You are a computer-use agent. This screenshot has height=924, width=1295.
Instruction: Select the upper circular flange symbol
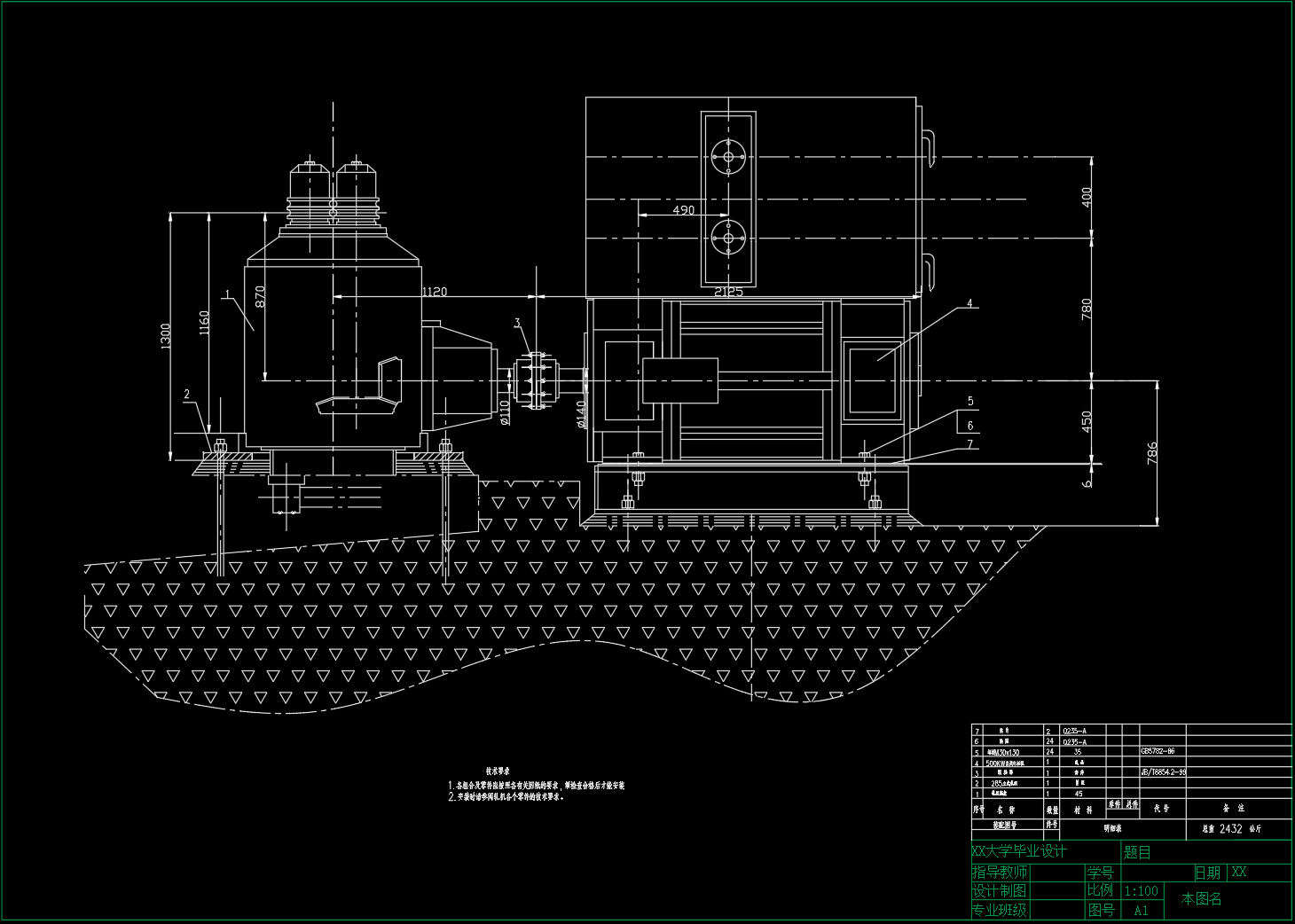click(x=728, y=157)
